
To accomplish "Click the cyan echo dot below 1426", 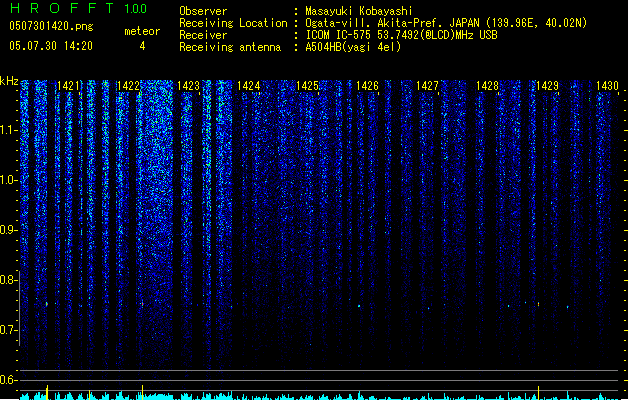I will pos(359,306).
